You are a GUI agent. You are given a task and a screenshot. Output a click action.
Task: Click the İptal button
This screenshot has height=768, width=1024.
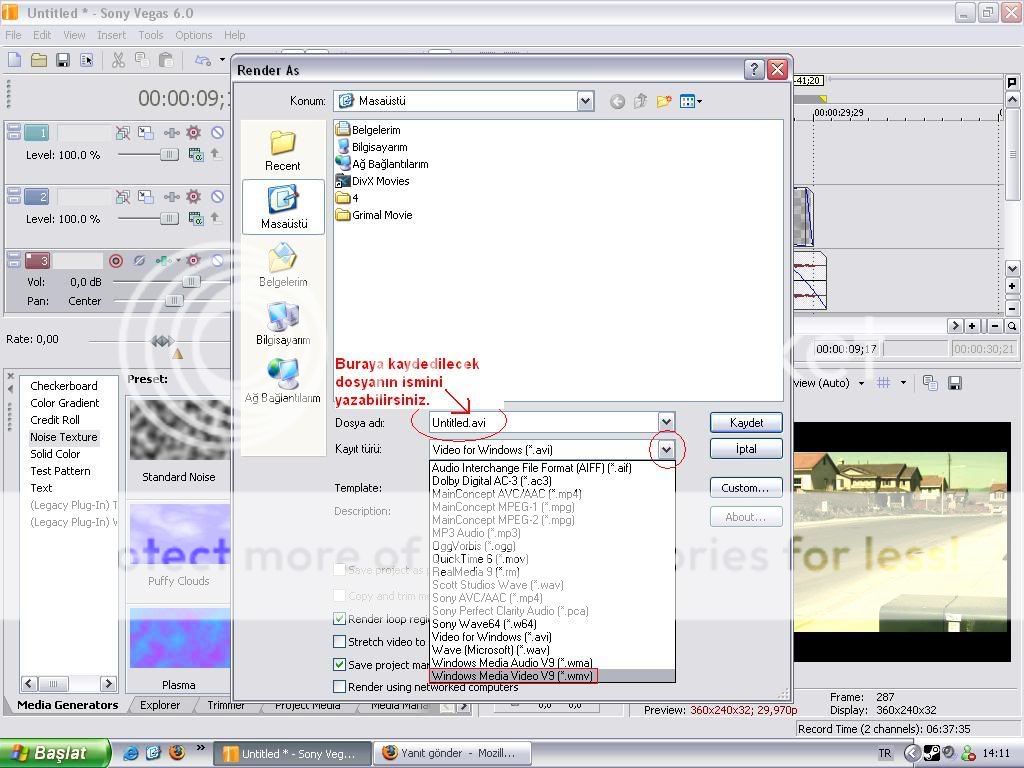pos(746,449)
